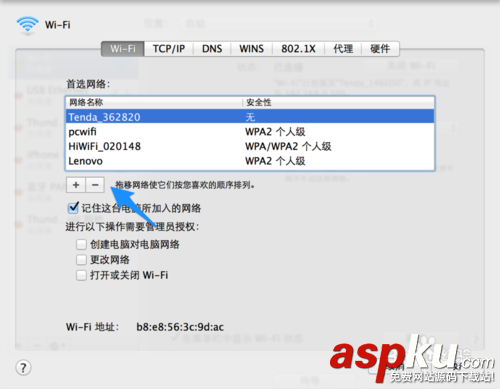500x389 pixels.
Task: Open the DNS tab
Action: [212, 49]
